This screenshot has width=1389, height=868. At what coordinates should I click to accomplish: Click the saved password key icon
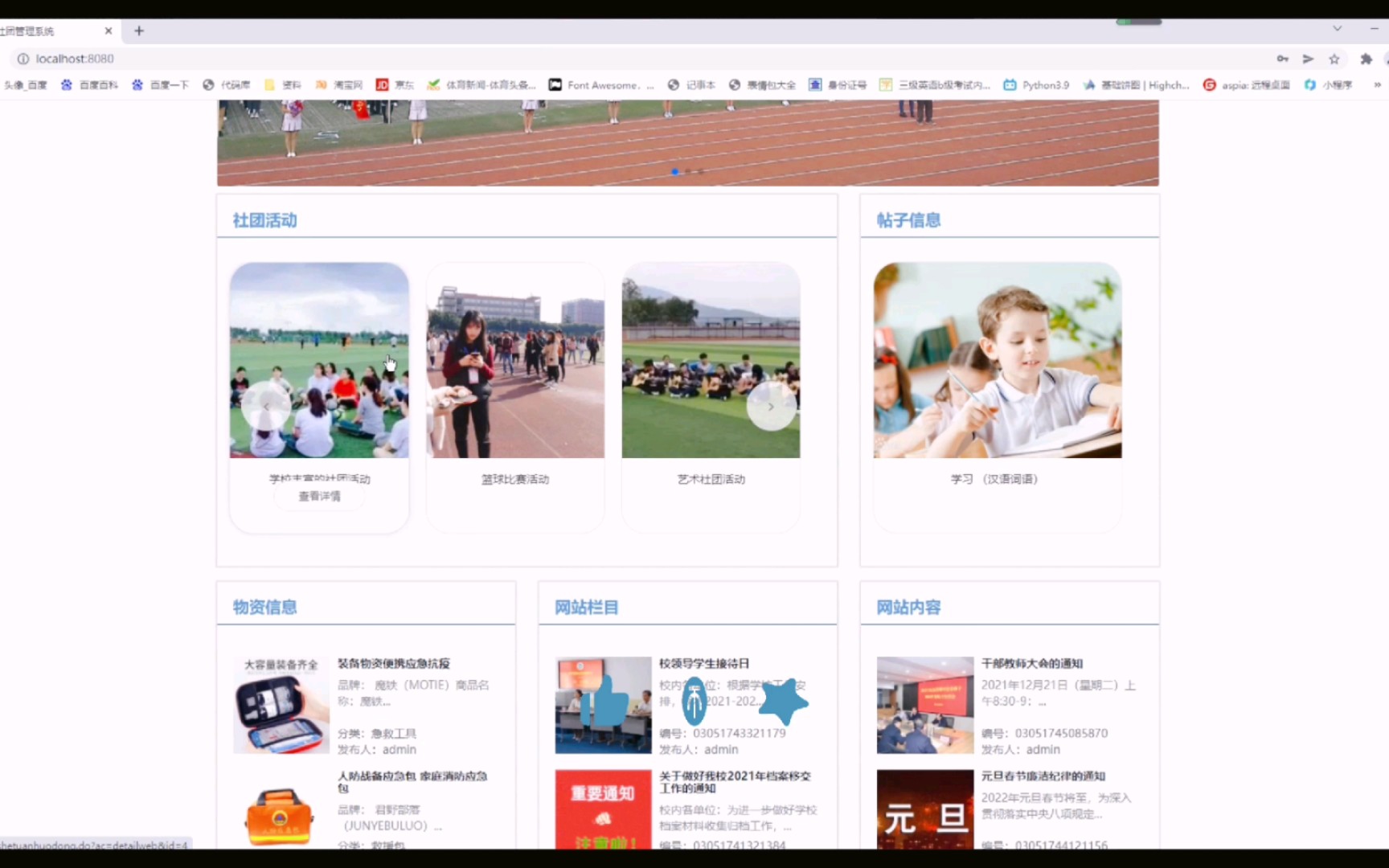coord(1283,59)
